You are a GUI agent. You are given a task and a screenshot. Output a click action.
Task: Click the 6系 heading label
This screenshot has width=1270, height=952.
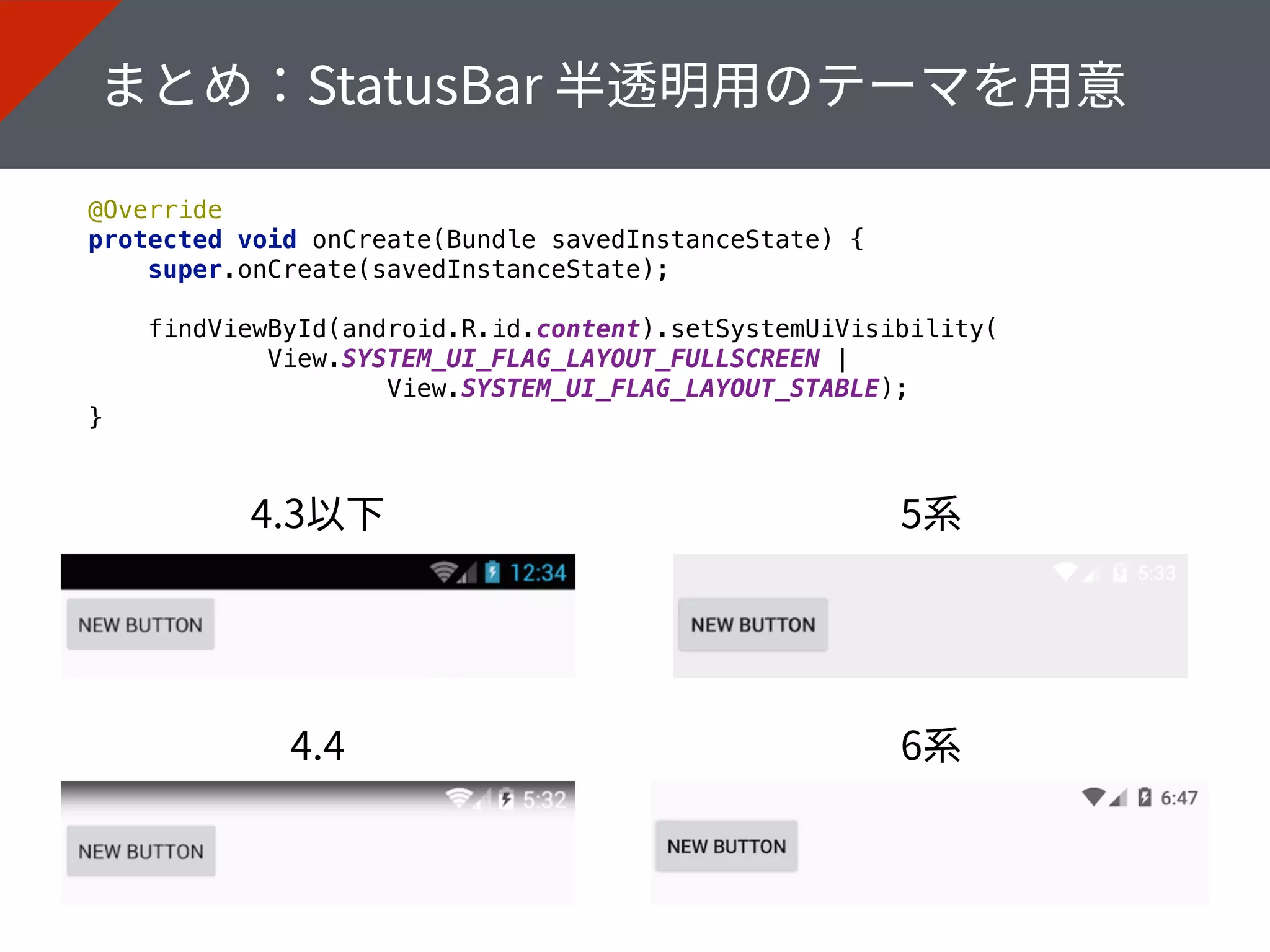tap(930, 746)
